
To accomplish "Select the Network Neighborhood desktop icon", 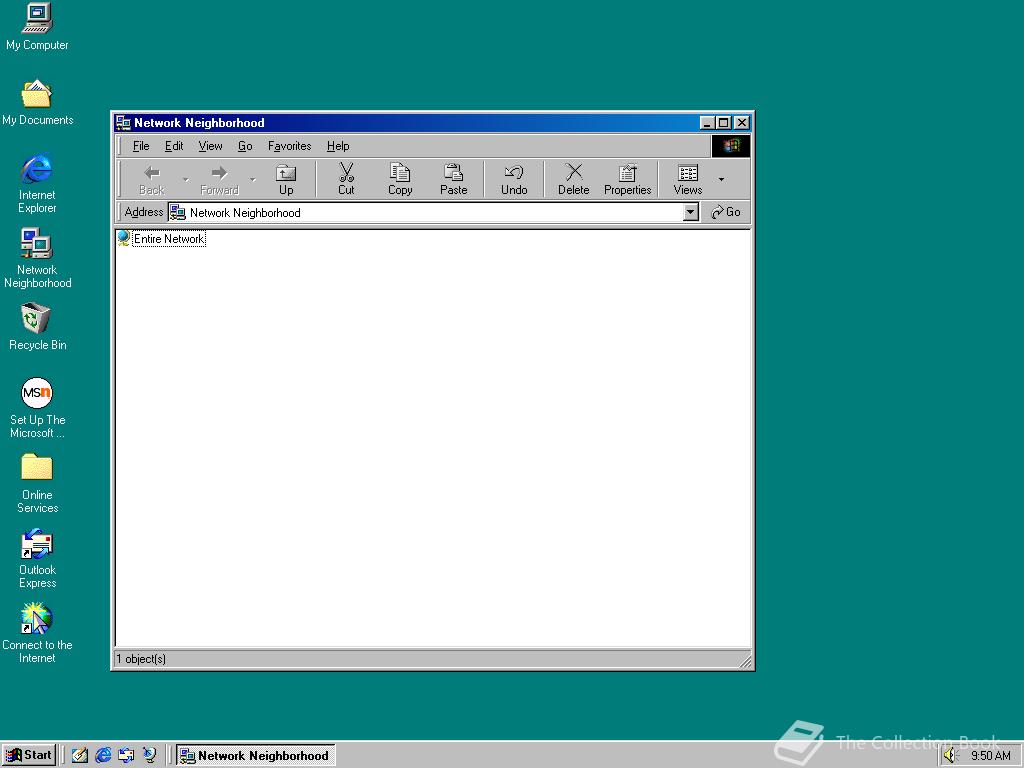I will 37,258.
